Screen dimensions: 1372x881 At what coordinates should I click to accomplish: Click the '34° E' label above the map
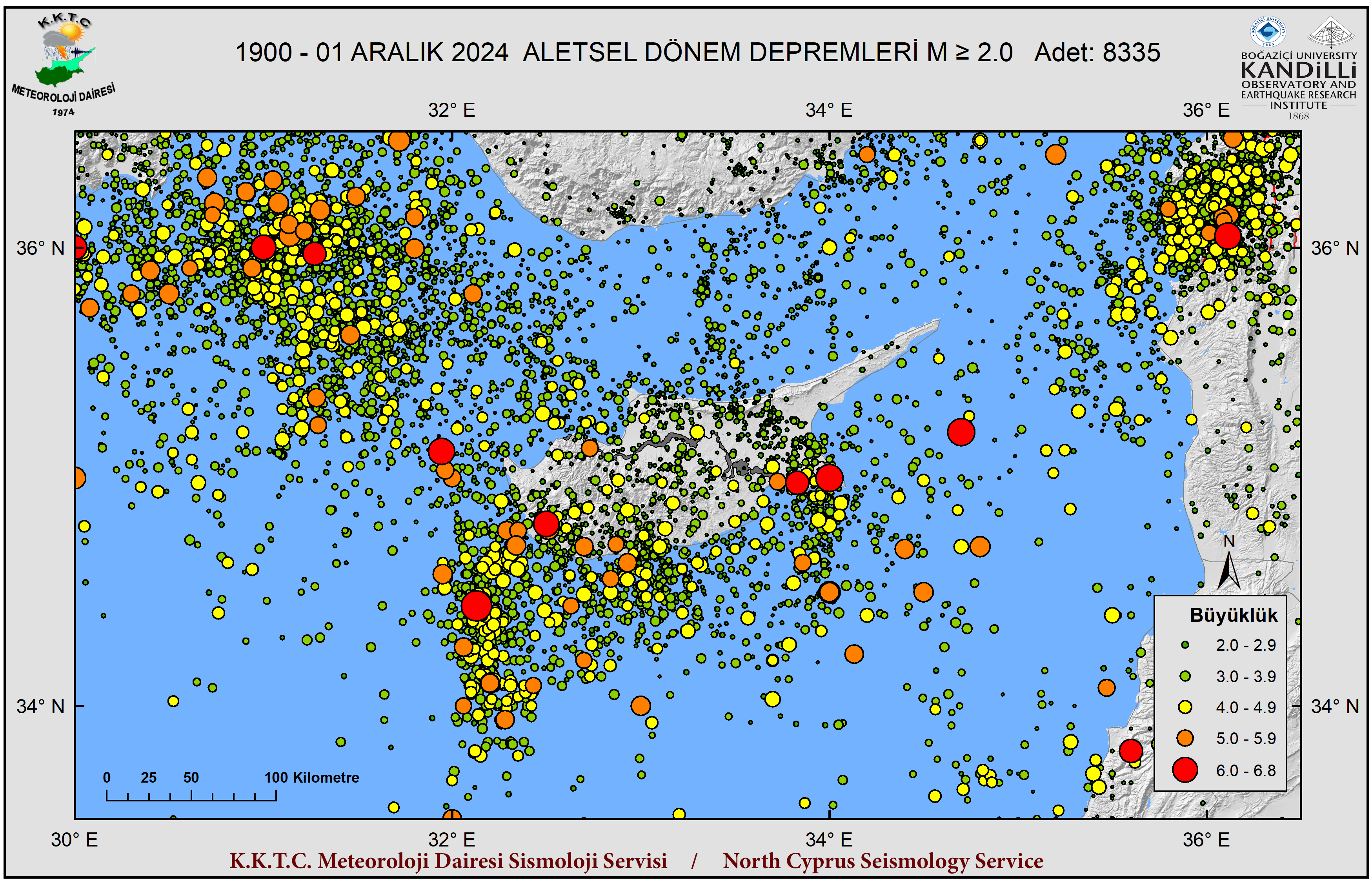click(829, 110)
